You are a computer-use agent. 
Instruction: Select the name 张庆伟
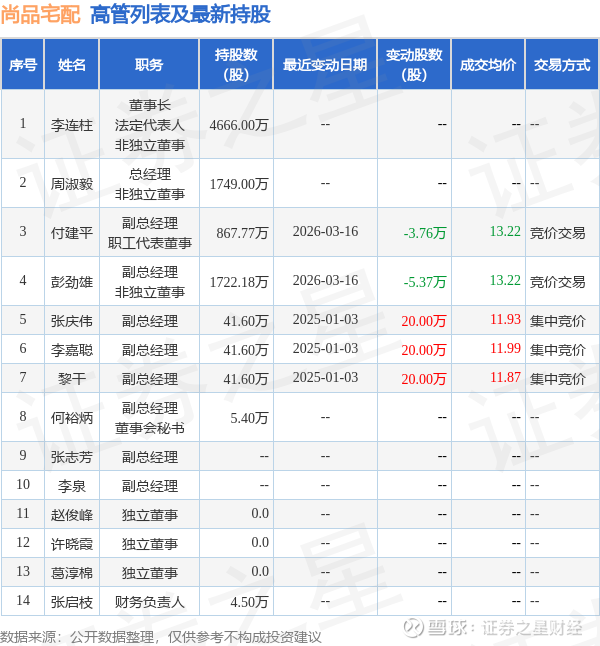(72, 321)
